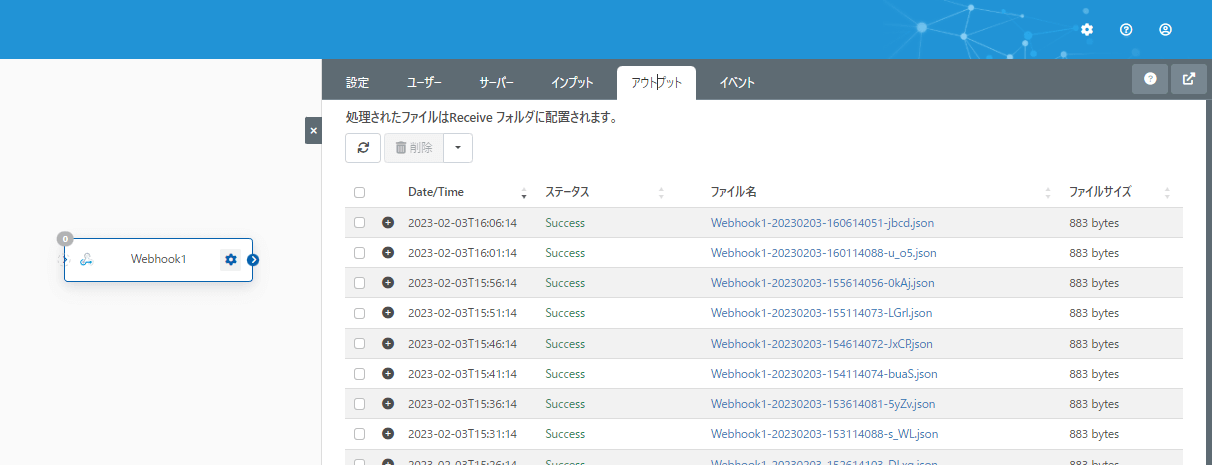Expand details for the 16:06:14 row
Viewport: 1212px width, 465px height.
[388, 223]
